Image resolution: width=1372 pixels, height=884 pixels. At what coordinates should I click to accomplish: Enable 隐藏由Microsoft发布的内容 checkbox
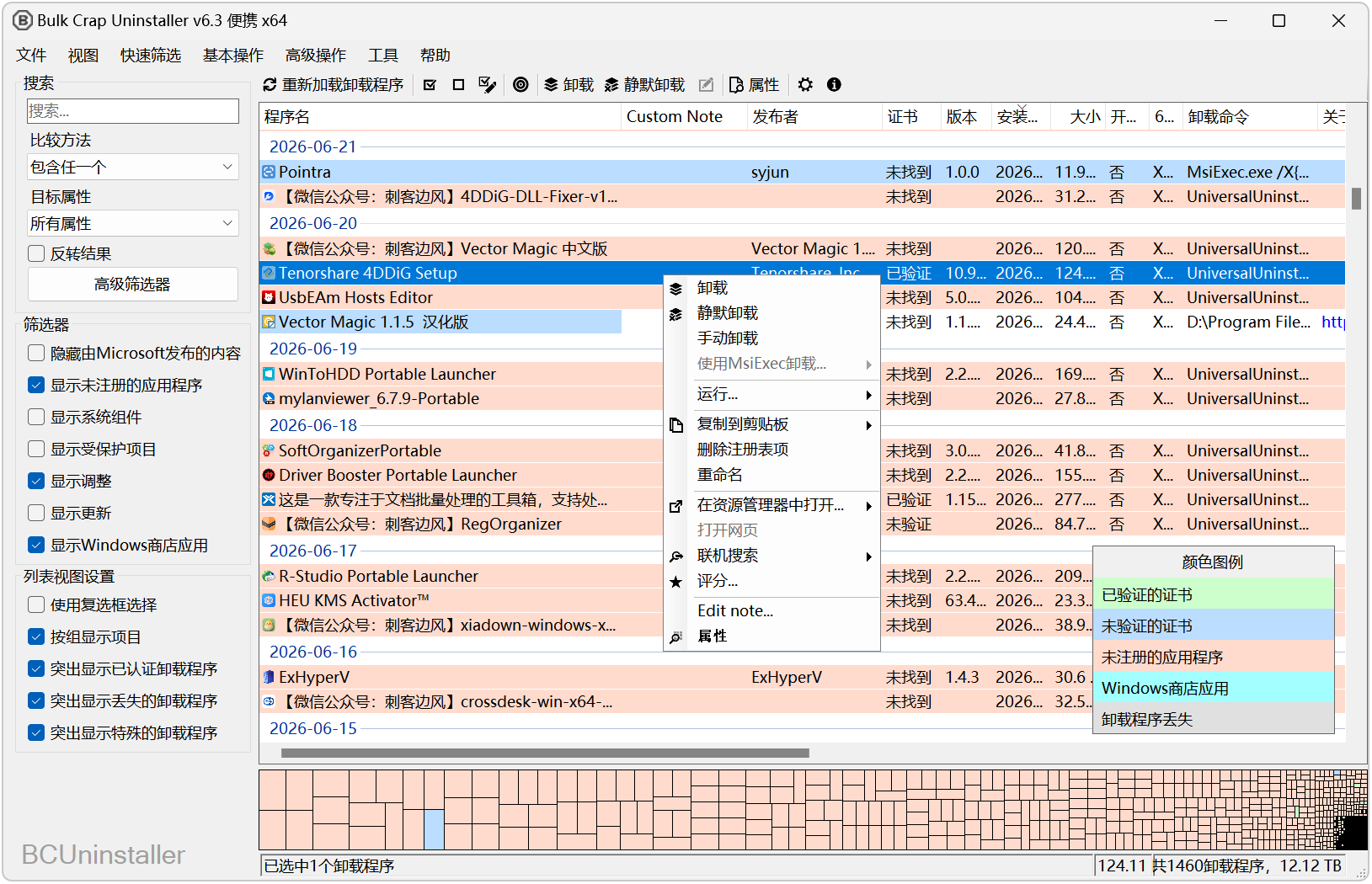coord(36,353)
